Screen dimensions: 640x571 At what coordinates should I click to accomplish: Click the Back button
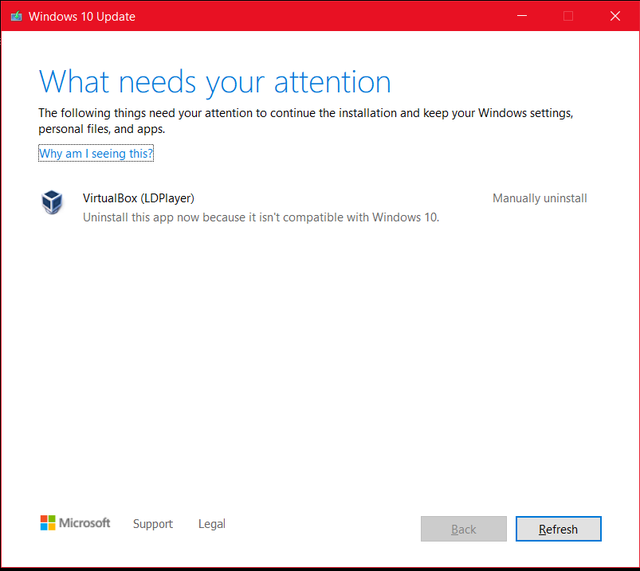point(464,529)
